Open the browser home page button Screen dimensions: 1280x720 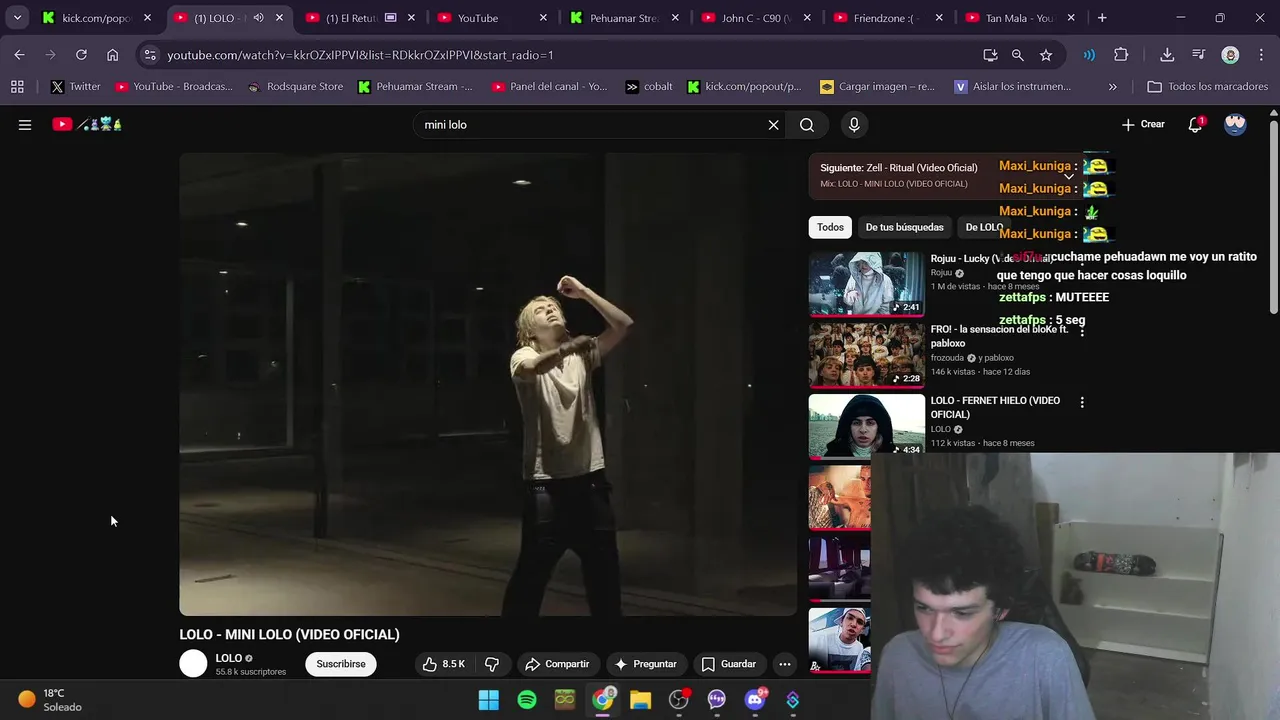pyautogui.click(x=112, y=55)
